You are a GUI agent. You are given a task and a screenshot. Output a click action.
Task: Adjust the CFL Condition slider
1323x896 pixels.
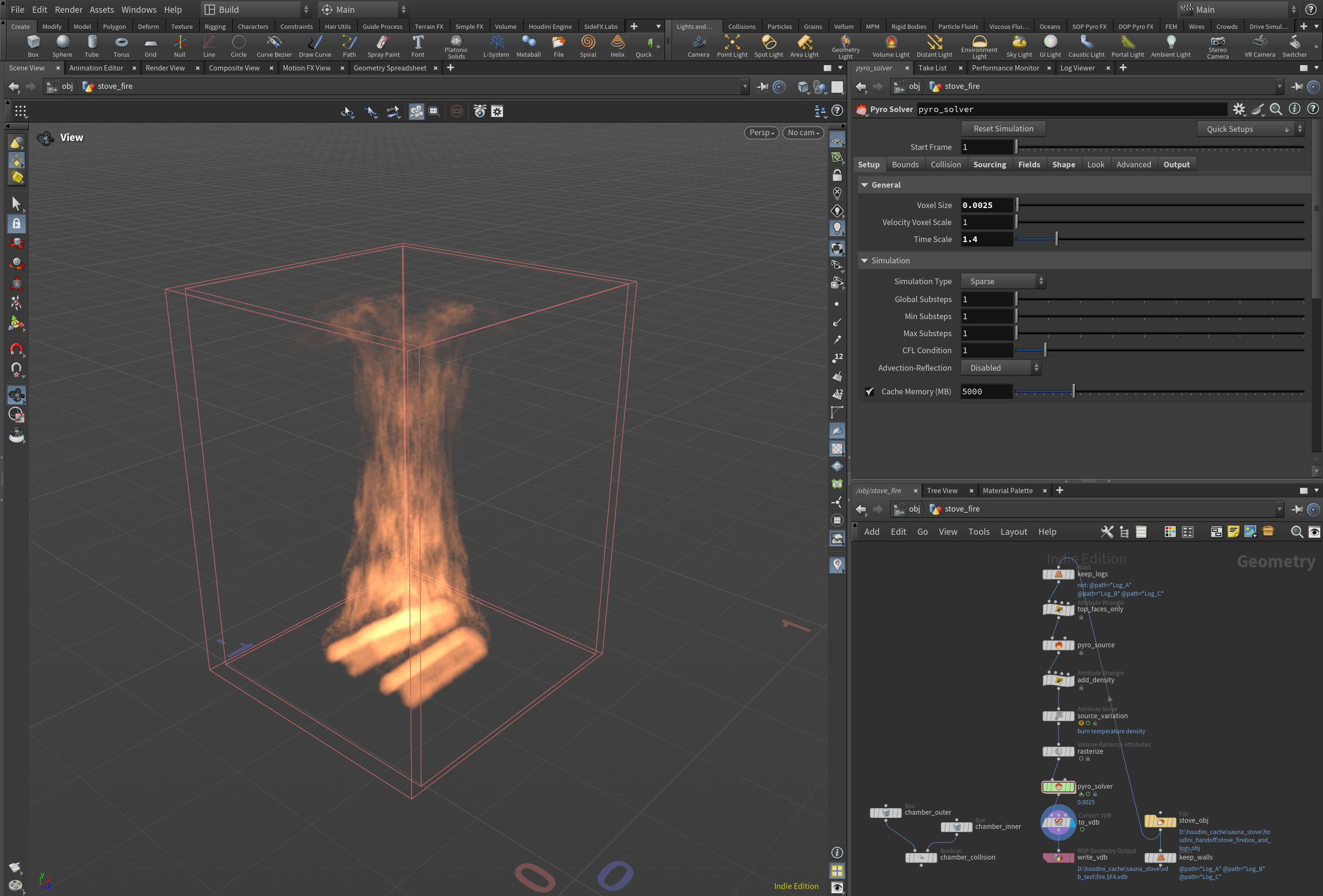(1160, 350)
